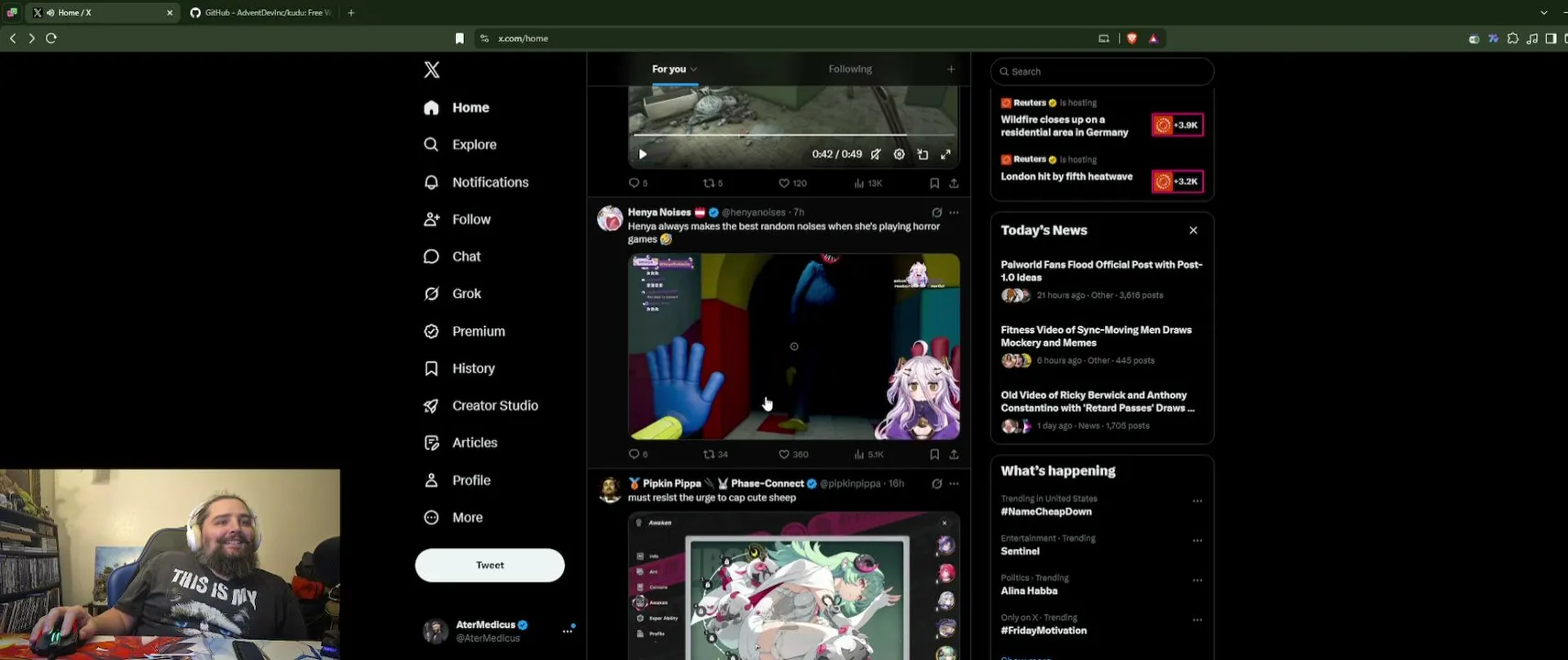Viewport: 1568px width, 660px height.
Task: Ask Grok about the Henya Noises post
Action: pyautogui.click(x=936, y=213)
